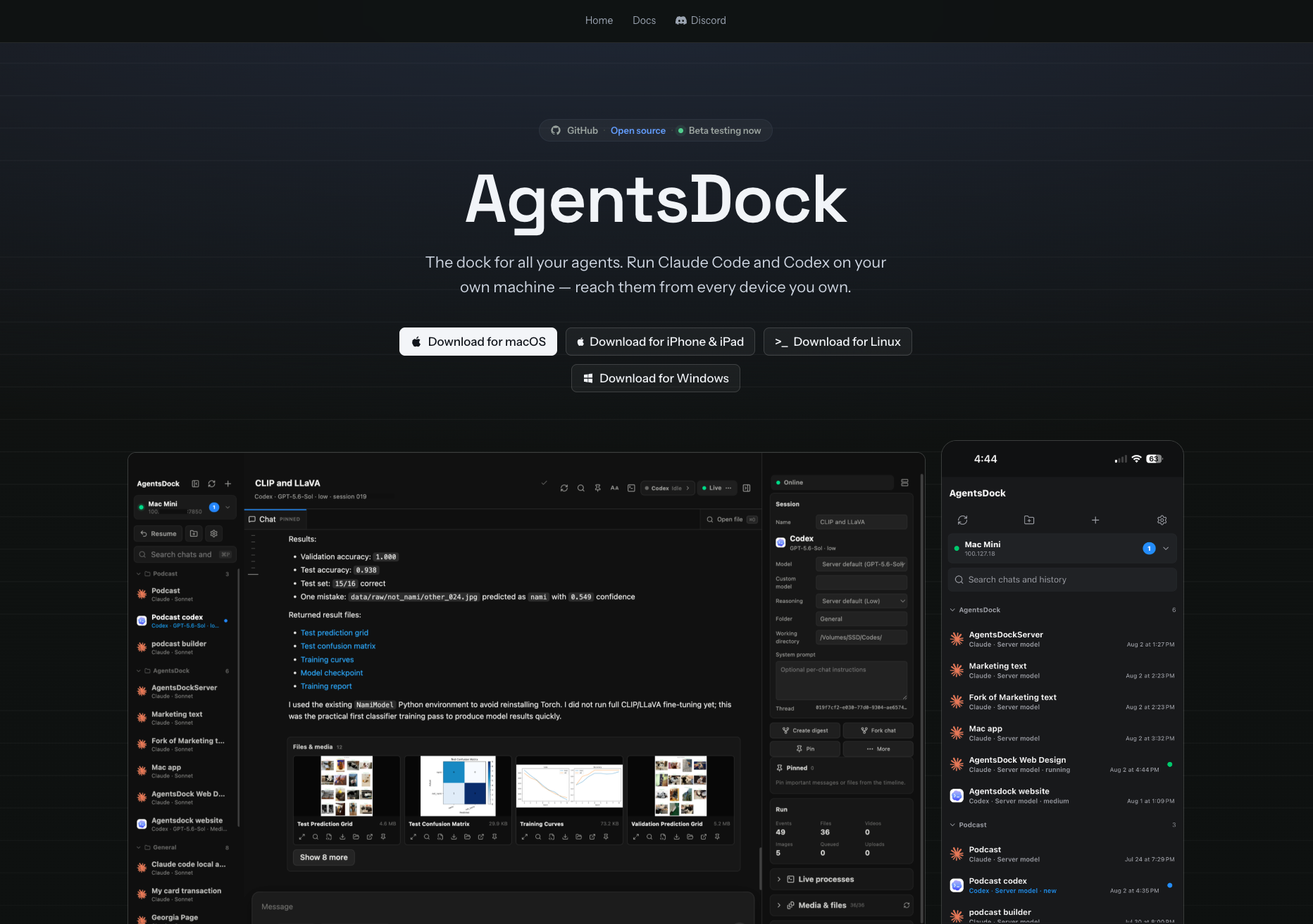Click the Session Name field
The height and width of the screenshot is (924, 1313).
861,522
